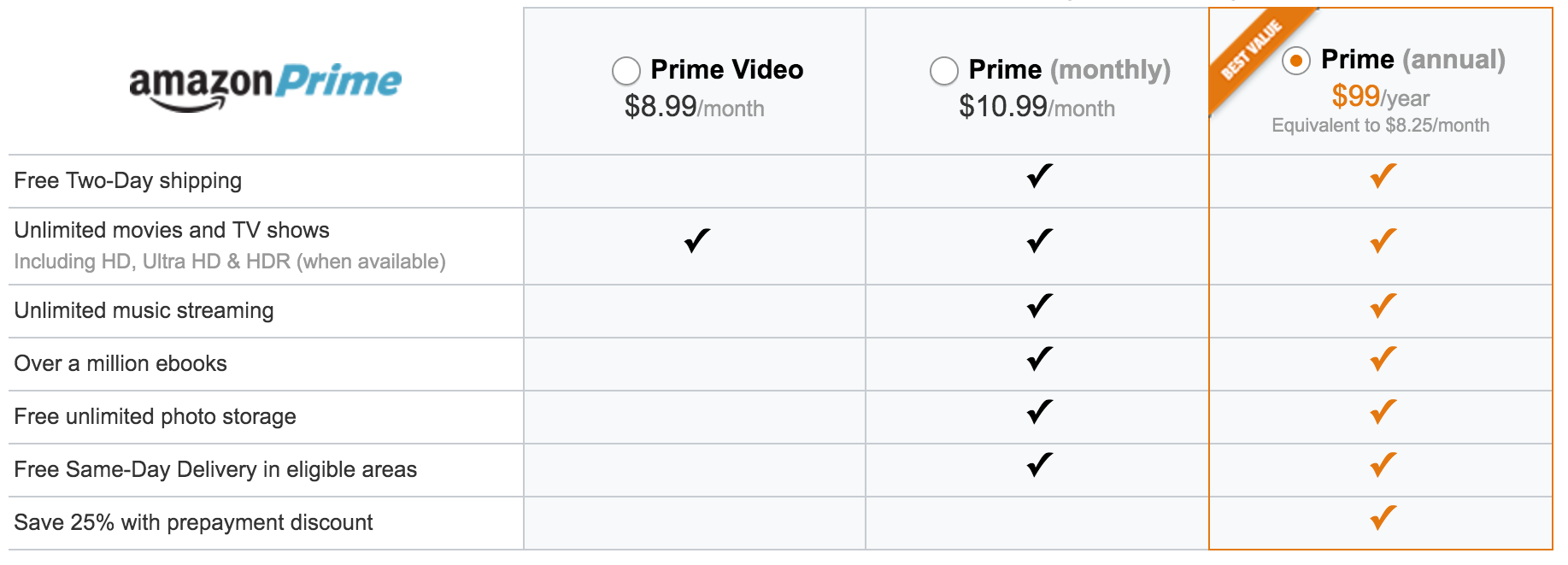1568x565 pixels.
Task: Click Unlimited movies and TV shows label
Action: click(x=172, y=230)
